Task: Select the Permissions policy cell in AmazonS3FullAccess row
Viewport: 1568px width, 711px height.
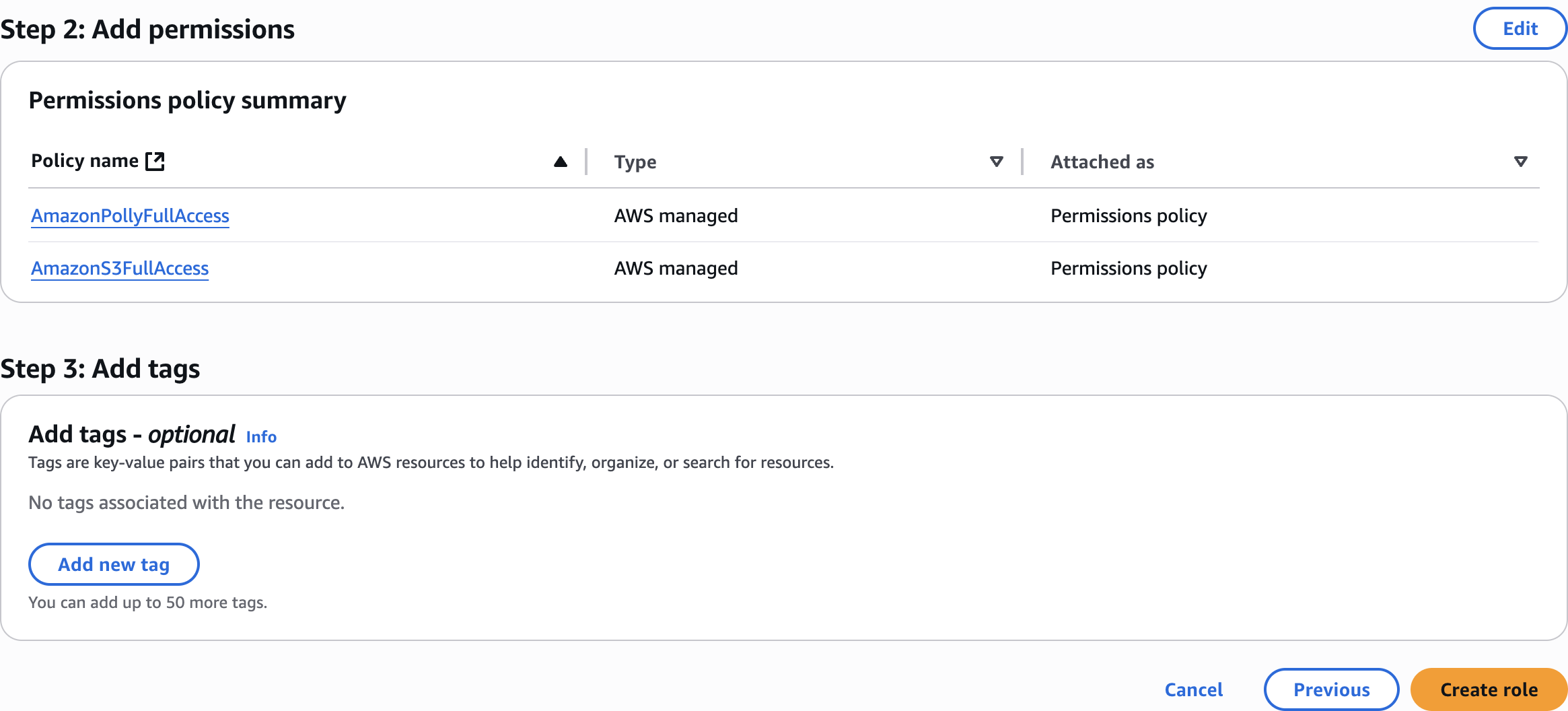Action: point(1129,269)
